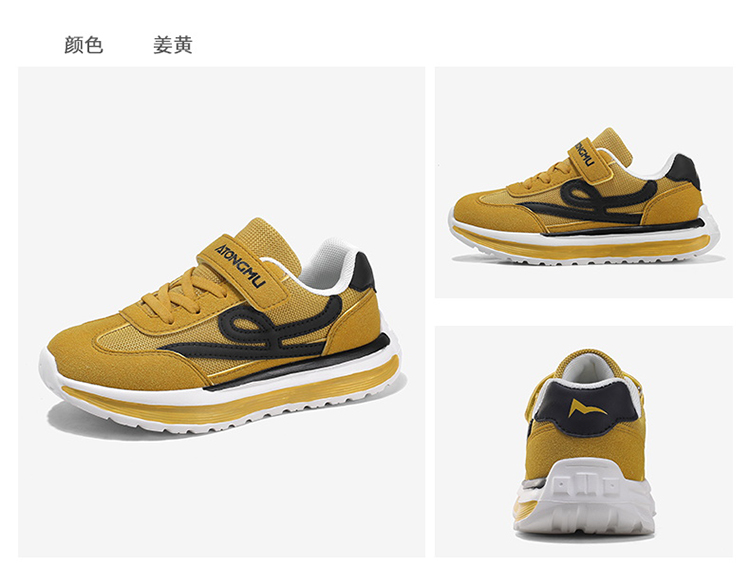This screenshot has width=750, height=569.
Task: Select the 姜黄 color name
Action: (173, 45)
